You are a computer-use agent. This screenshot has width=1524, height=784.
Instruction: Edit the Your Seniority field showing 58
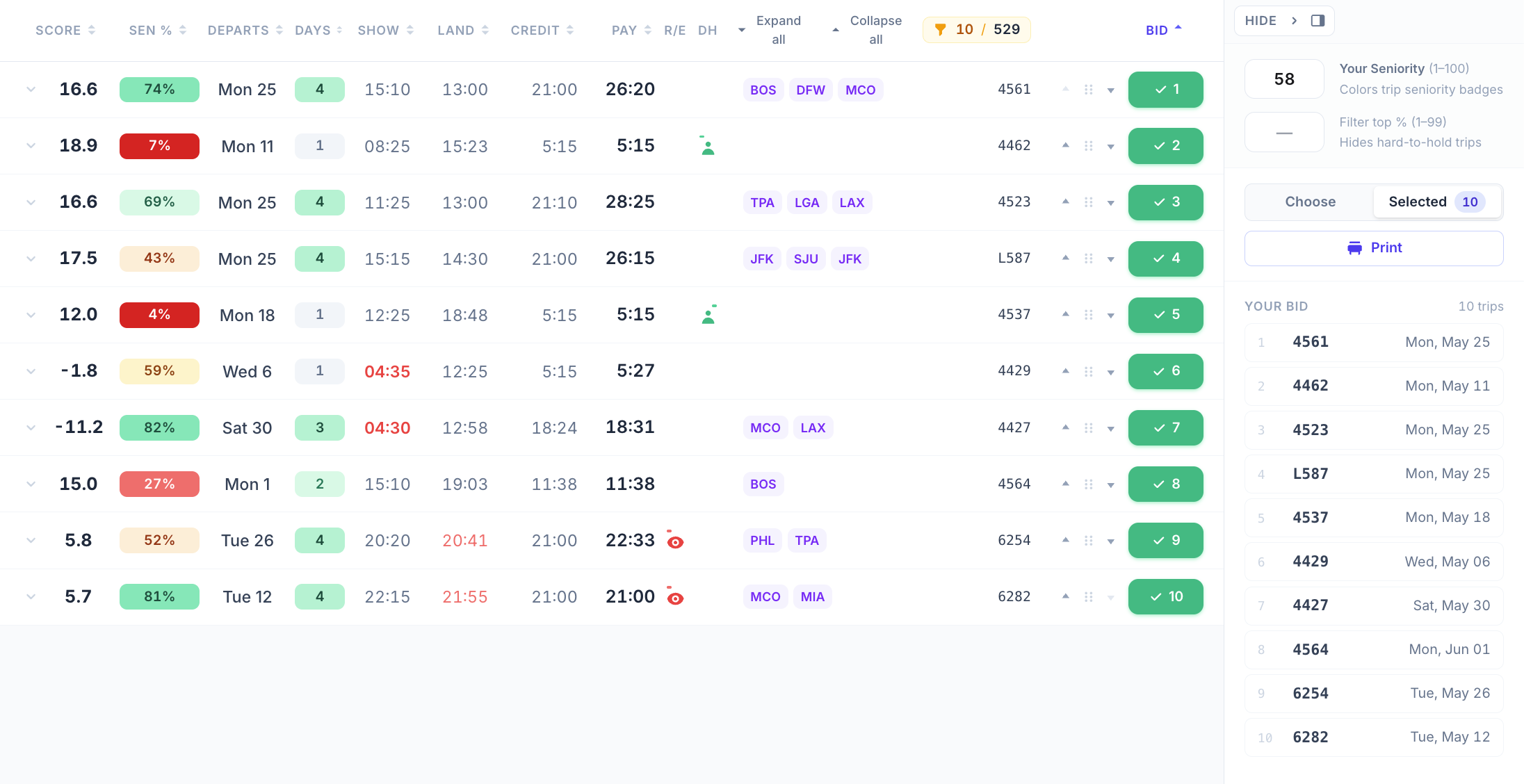pos(1284,79)
